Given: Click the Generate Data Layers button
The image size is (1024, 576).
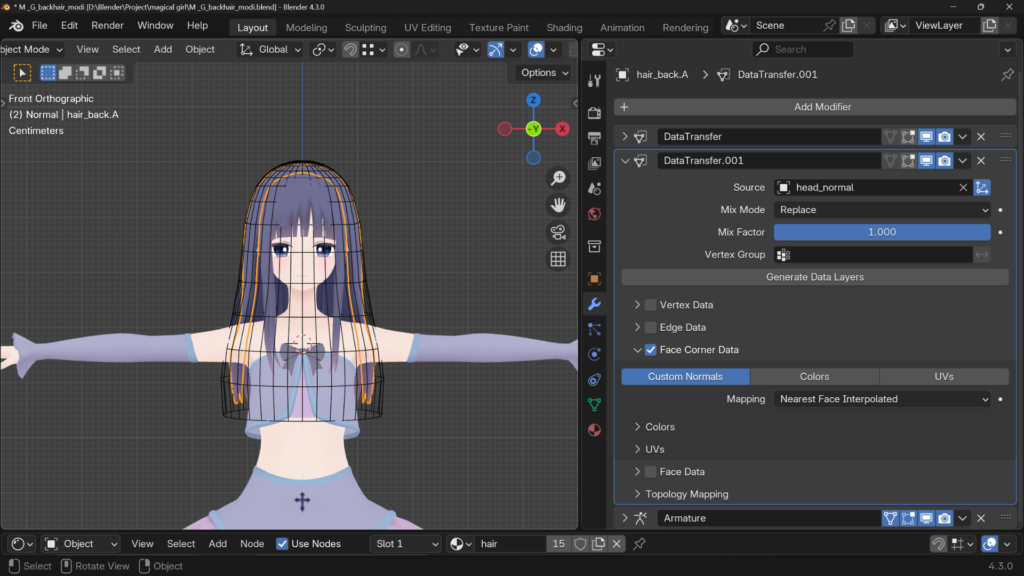Looking at the screenshot, I should click(x=814, y=277).
